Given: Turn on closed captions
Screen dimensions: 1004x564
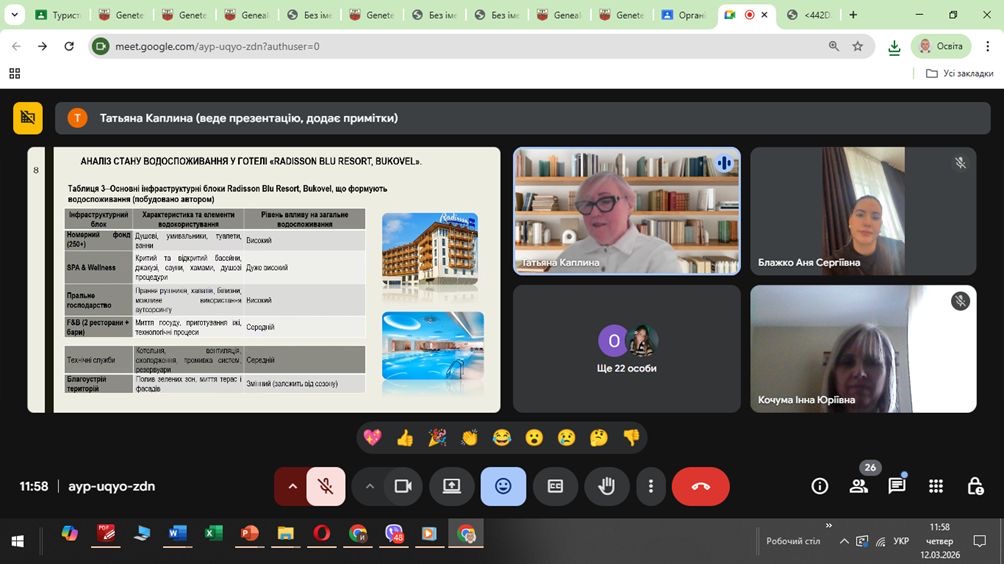Looking at the screenshot, I should click(555, 486).
